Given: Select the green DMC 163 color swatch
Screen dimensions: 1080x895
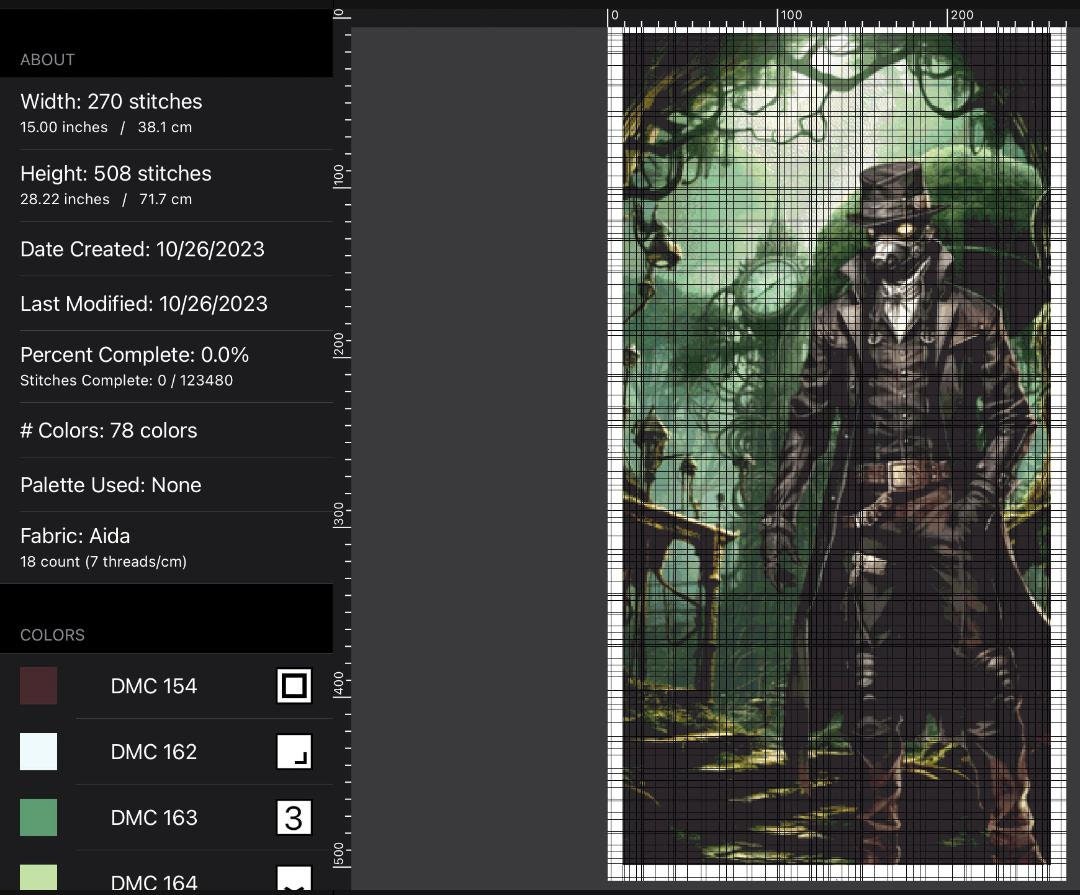Looking at the screenshot, I should (x=39, y=817).
